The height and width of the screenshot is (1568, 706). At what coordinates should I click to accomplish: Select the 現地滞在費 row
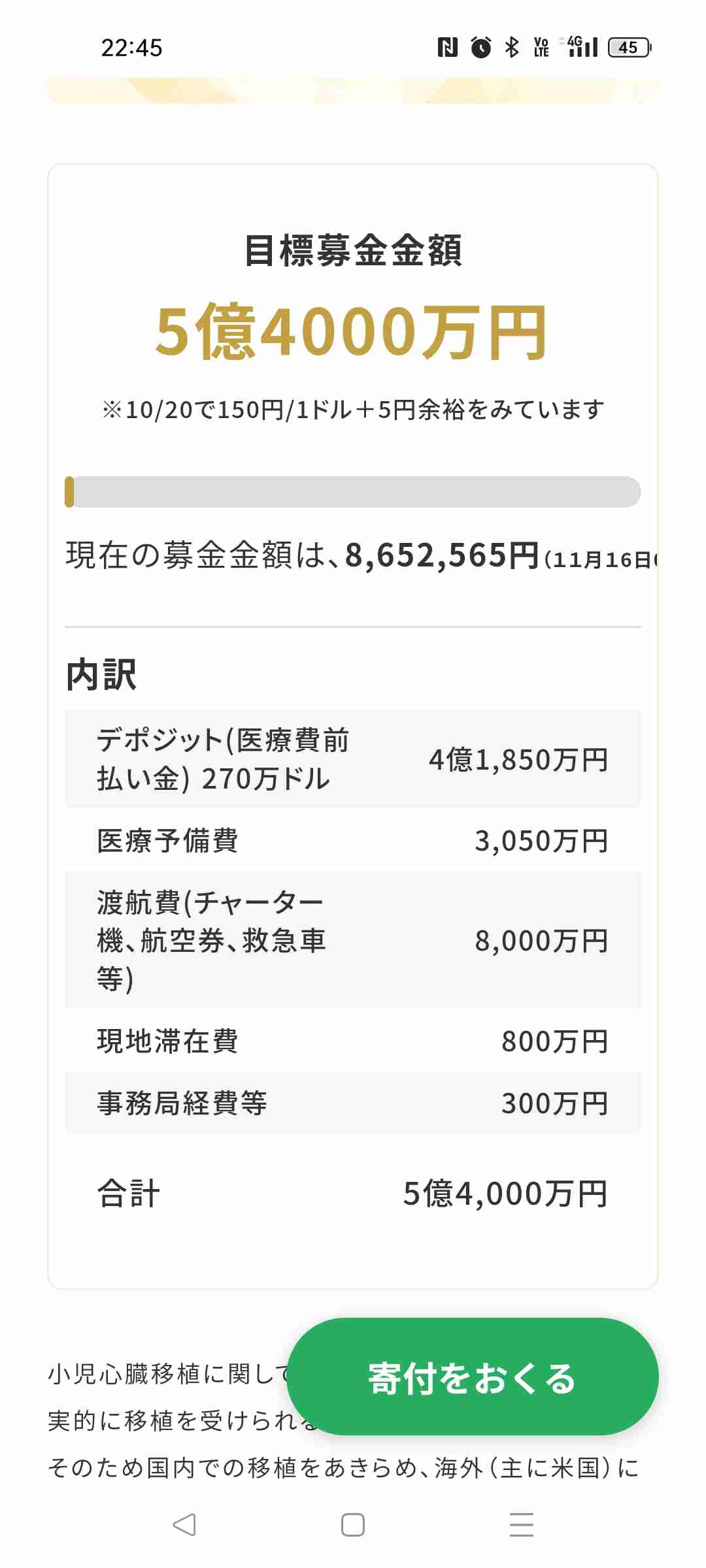(x=353, y=1041)
